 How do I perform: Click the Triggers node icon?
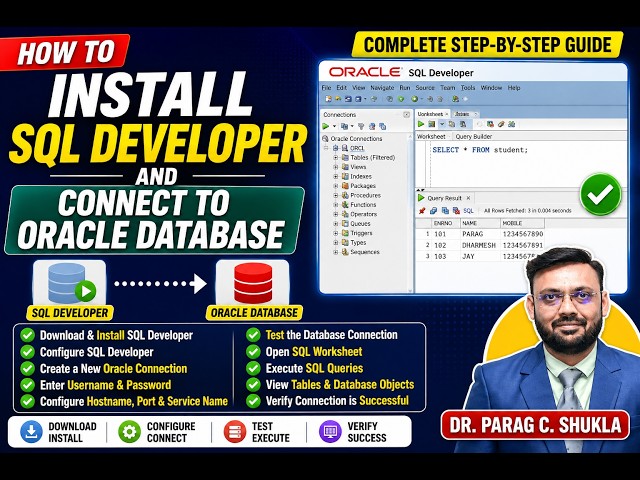(x=345, y=233)
